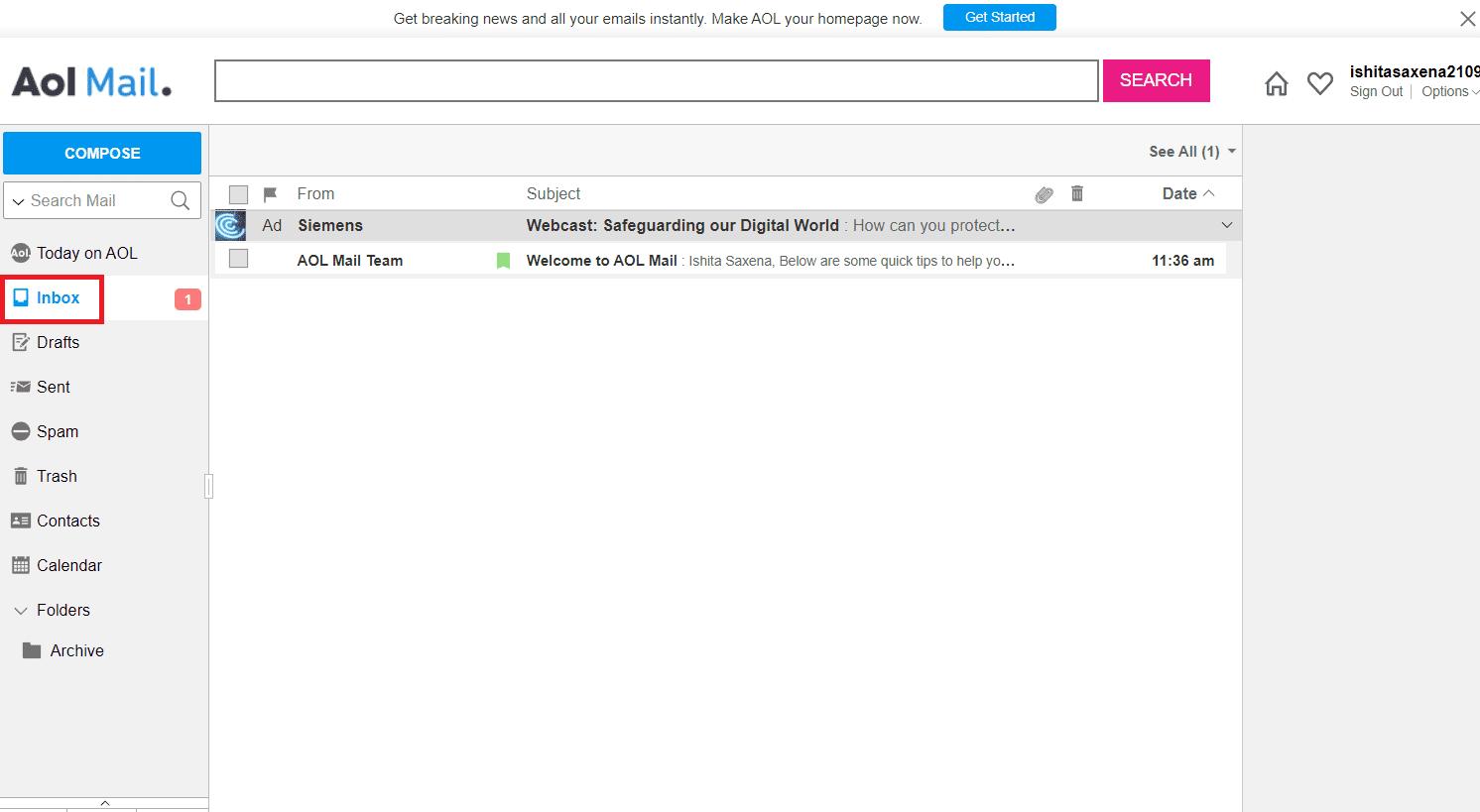This screenshot has height=812, width=1480.
Task: Open Today on AOL
Action: point(86,253)
